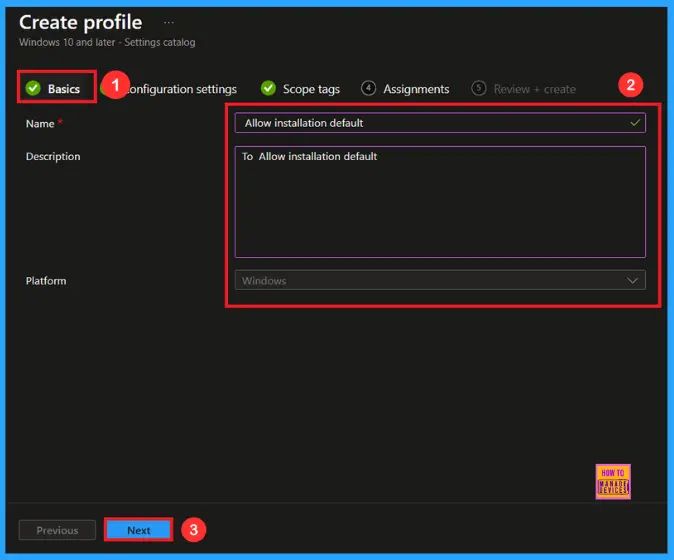Focus the Name input field
The image size is (674, 560).
pyautogui.click(x=440, y=123)
